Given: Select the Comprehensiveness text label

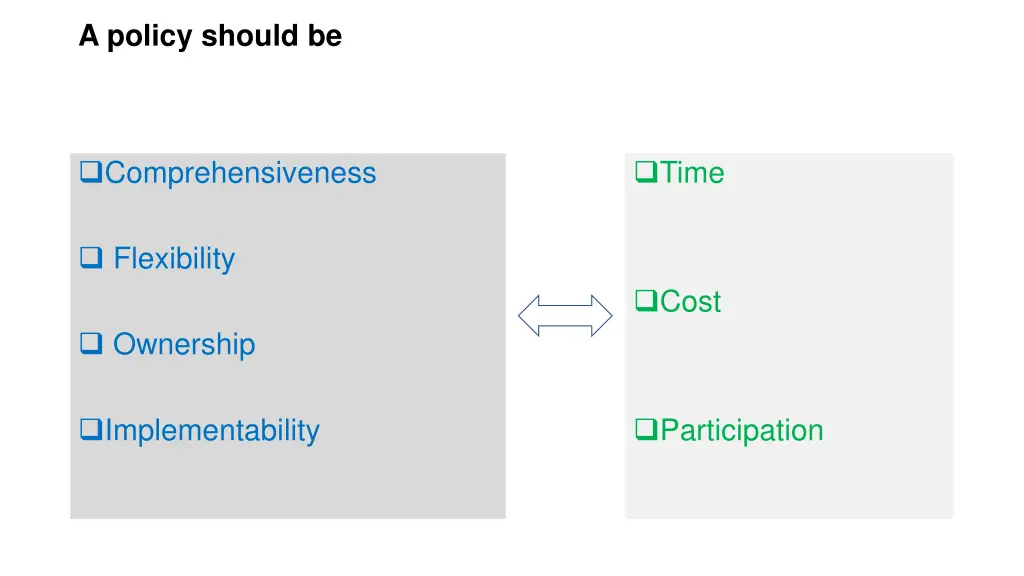Looking at the screenshot, I should 241,173.
